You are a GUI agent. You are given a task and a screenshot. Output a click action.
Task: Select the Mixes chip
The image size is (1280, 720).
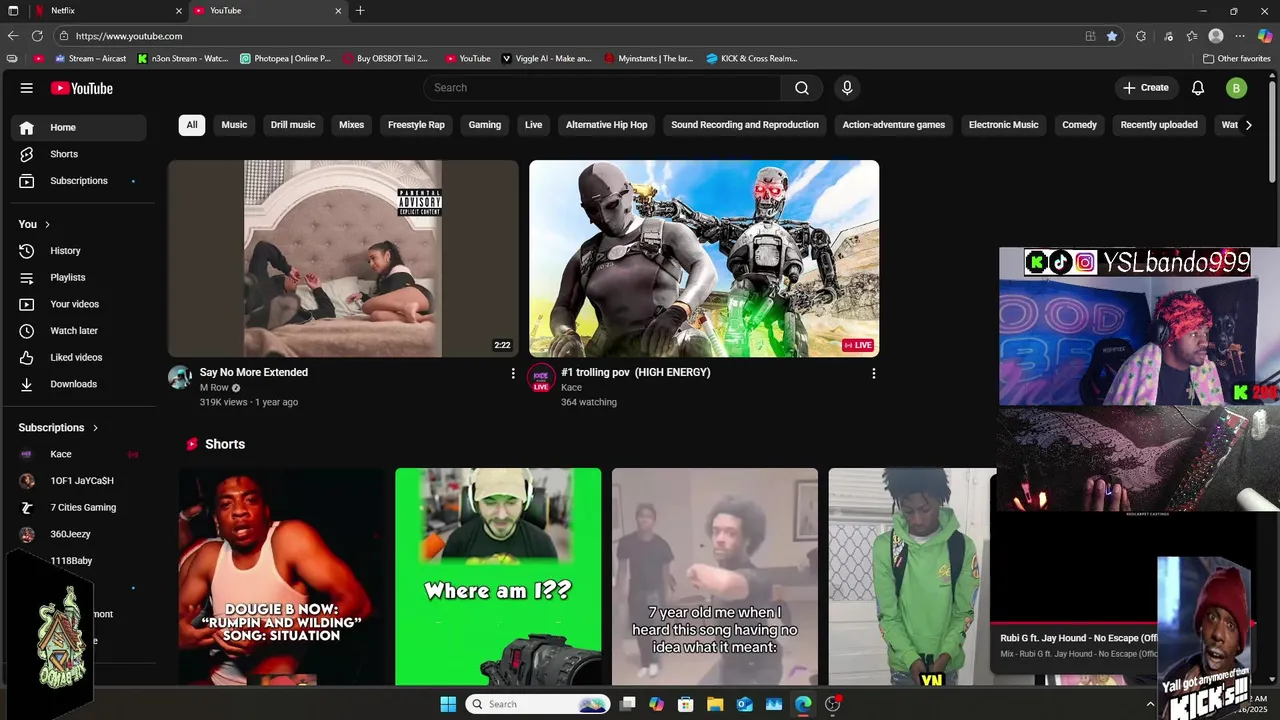pos(351,125)
